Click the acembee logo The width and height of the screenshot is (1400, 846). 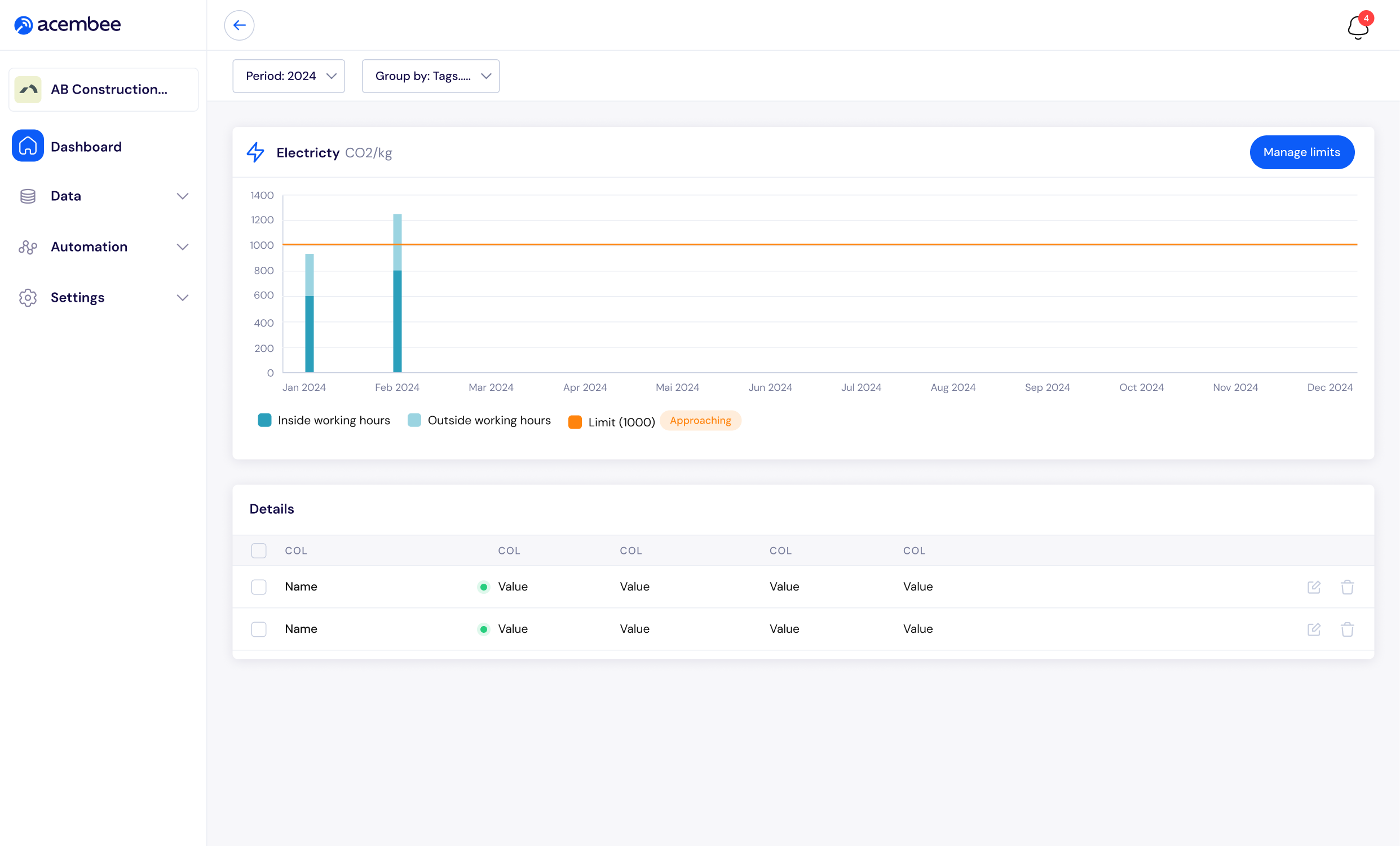[x=67, y=24]
